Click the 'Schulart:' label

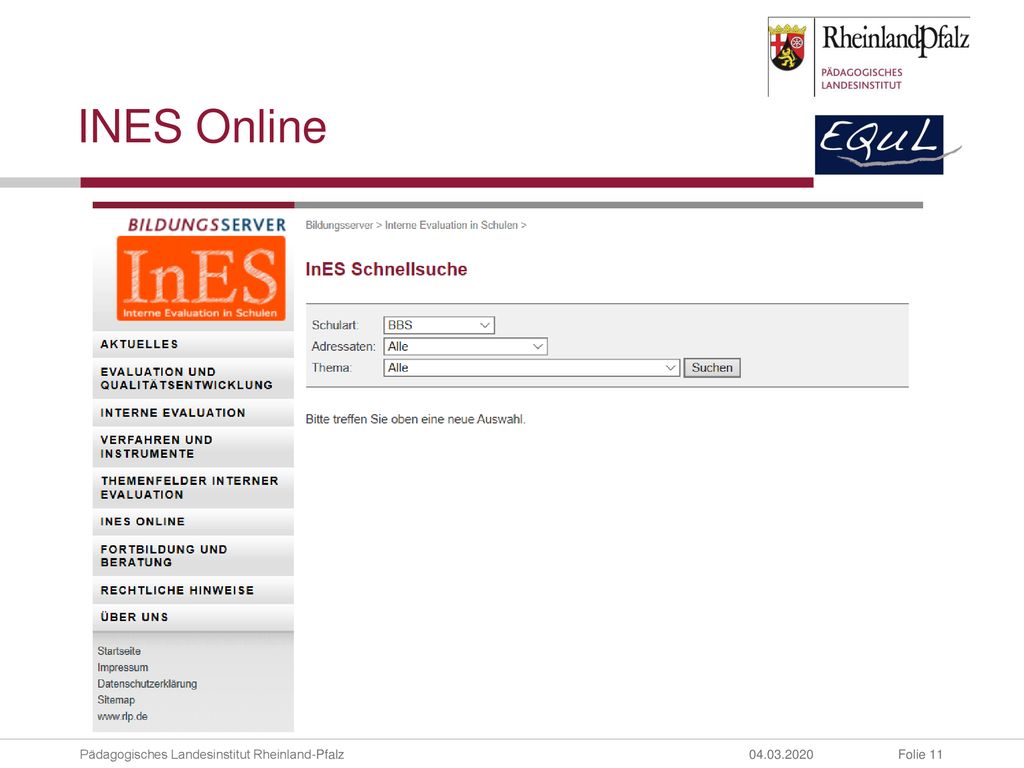click(335, 325)
